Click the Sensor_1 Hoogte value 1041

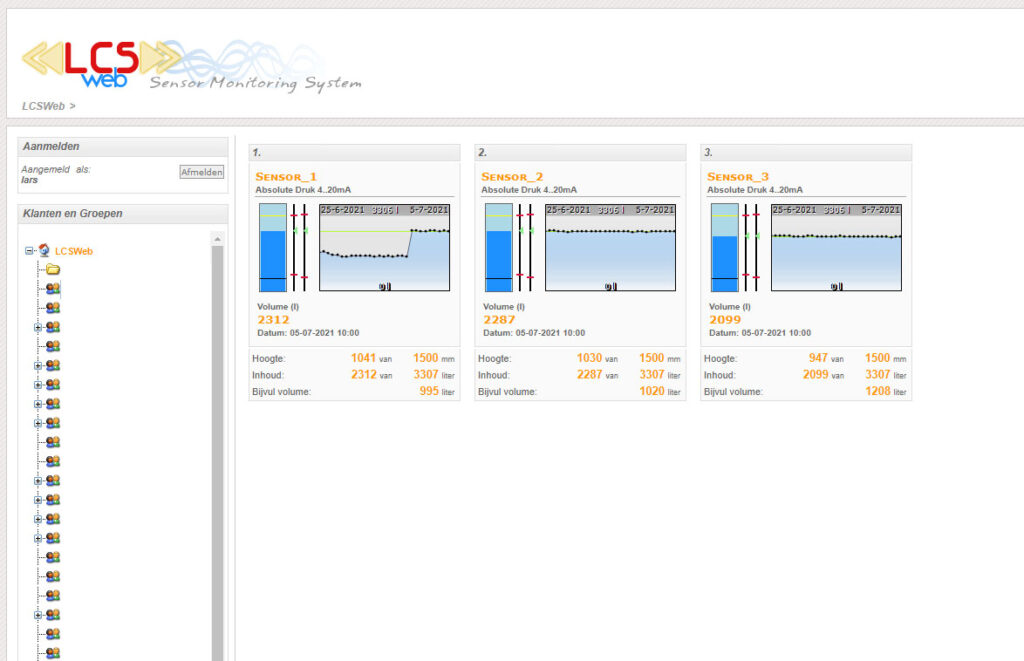(x=363, y=358)
